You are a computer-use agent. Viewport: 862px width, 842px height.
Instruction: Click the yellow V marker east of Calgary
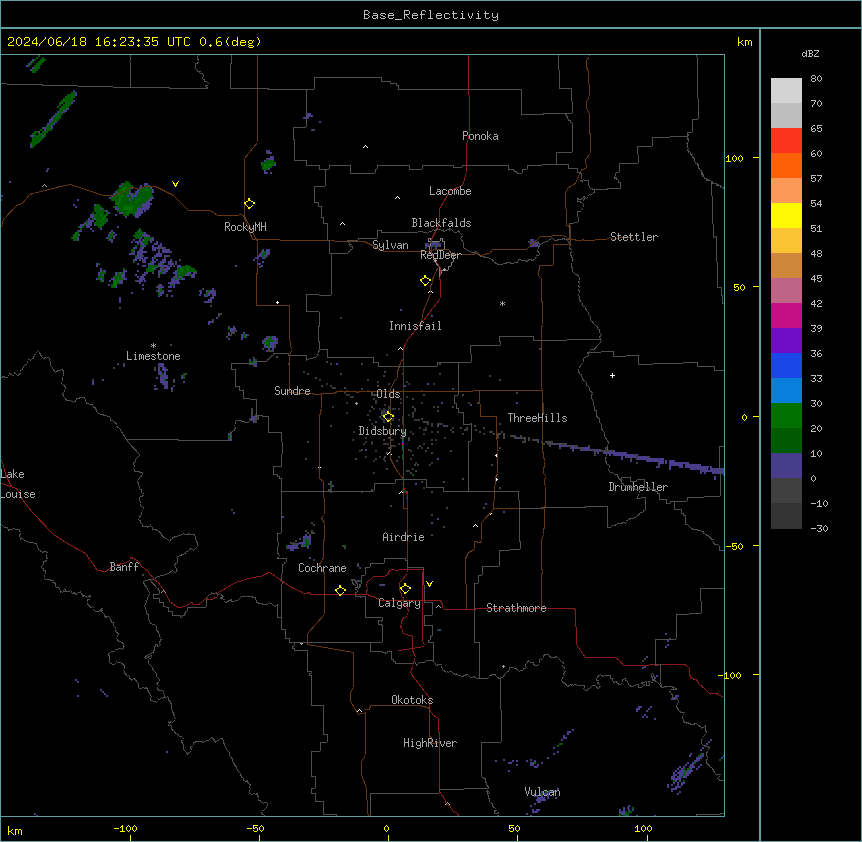tap(429, 584)
